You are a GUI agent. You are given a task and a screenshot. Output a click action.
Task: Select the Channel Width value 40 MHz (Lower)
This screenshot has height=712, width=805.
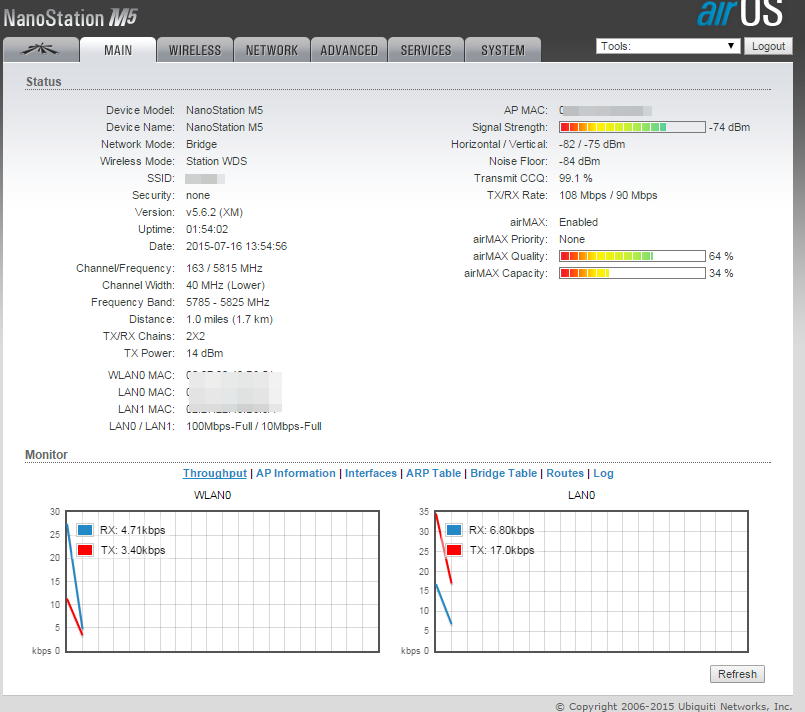click(225, 285)
